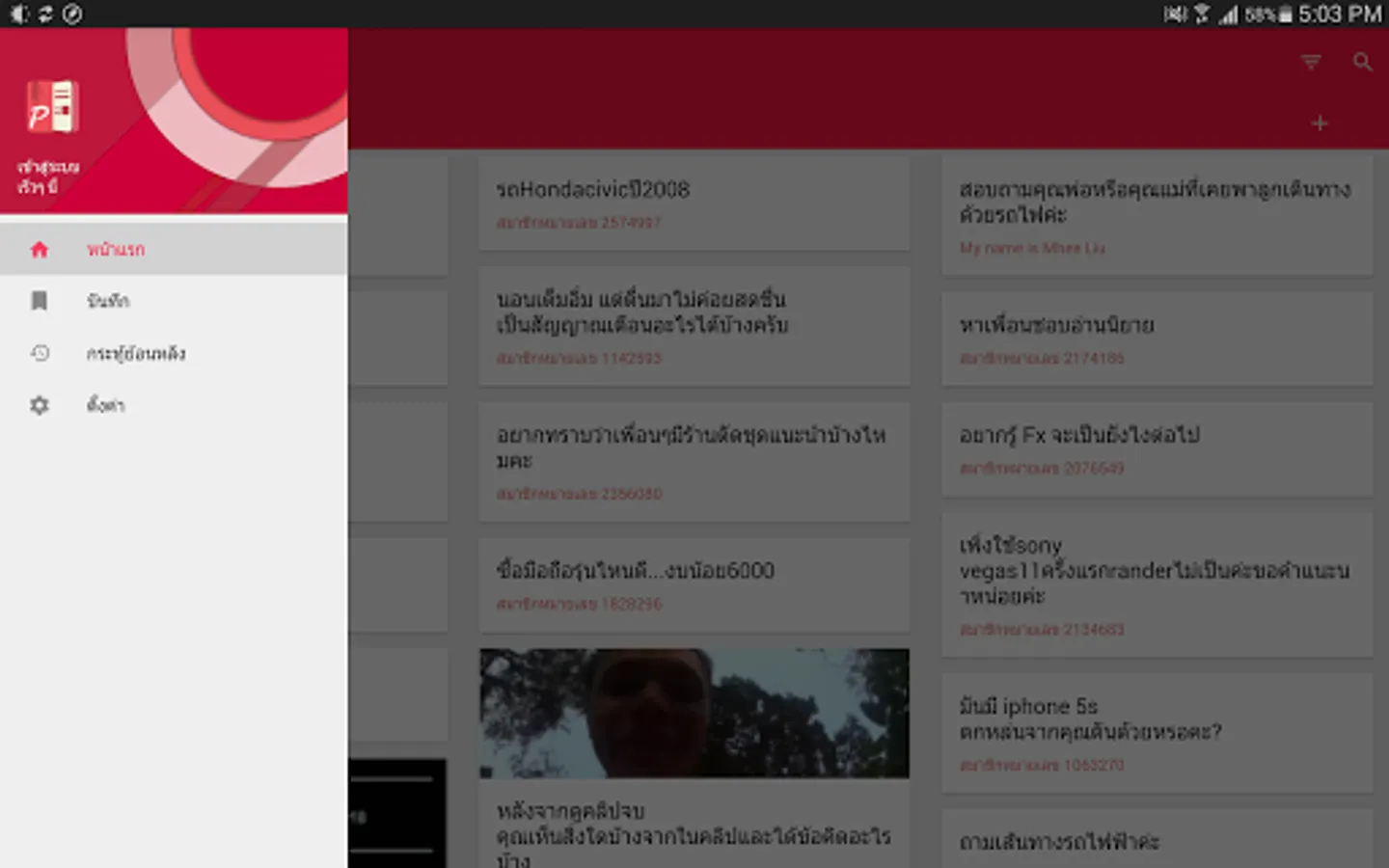Viewport: 1389px width, 868px height.
Task: Tap the black image thumbnail behind the drawer edge
Action: pyautogui.click(x=397, y=813)
